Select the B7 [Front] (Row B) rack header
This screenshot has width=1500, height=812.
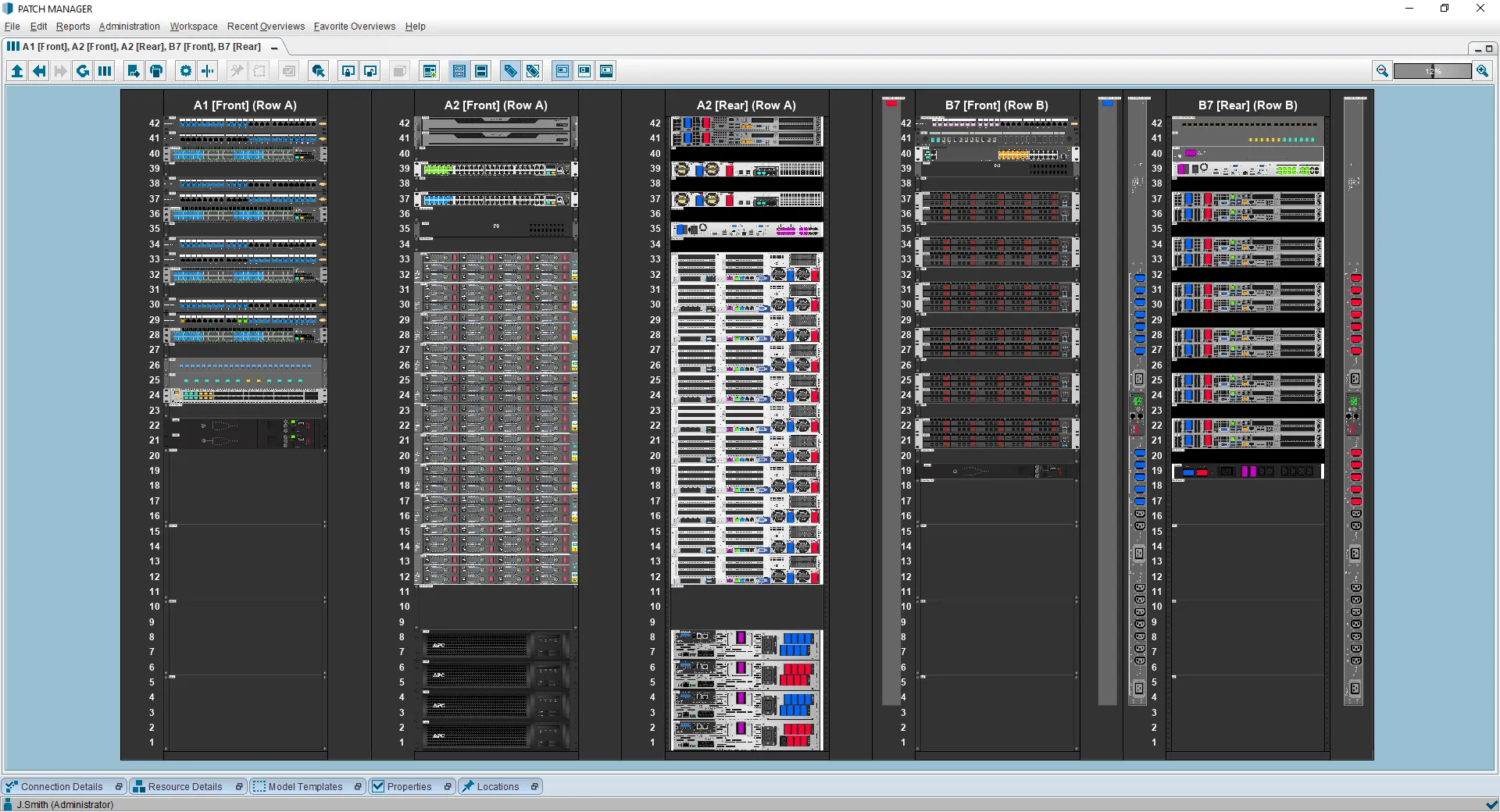(x=997, y=105)
